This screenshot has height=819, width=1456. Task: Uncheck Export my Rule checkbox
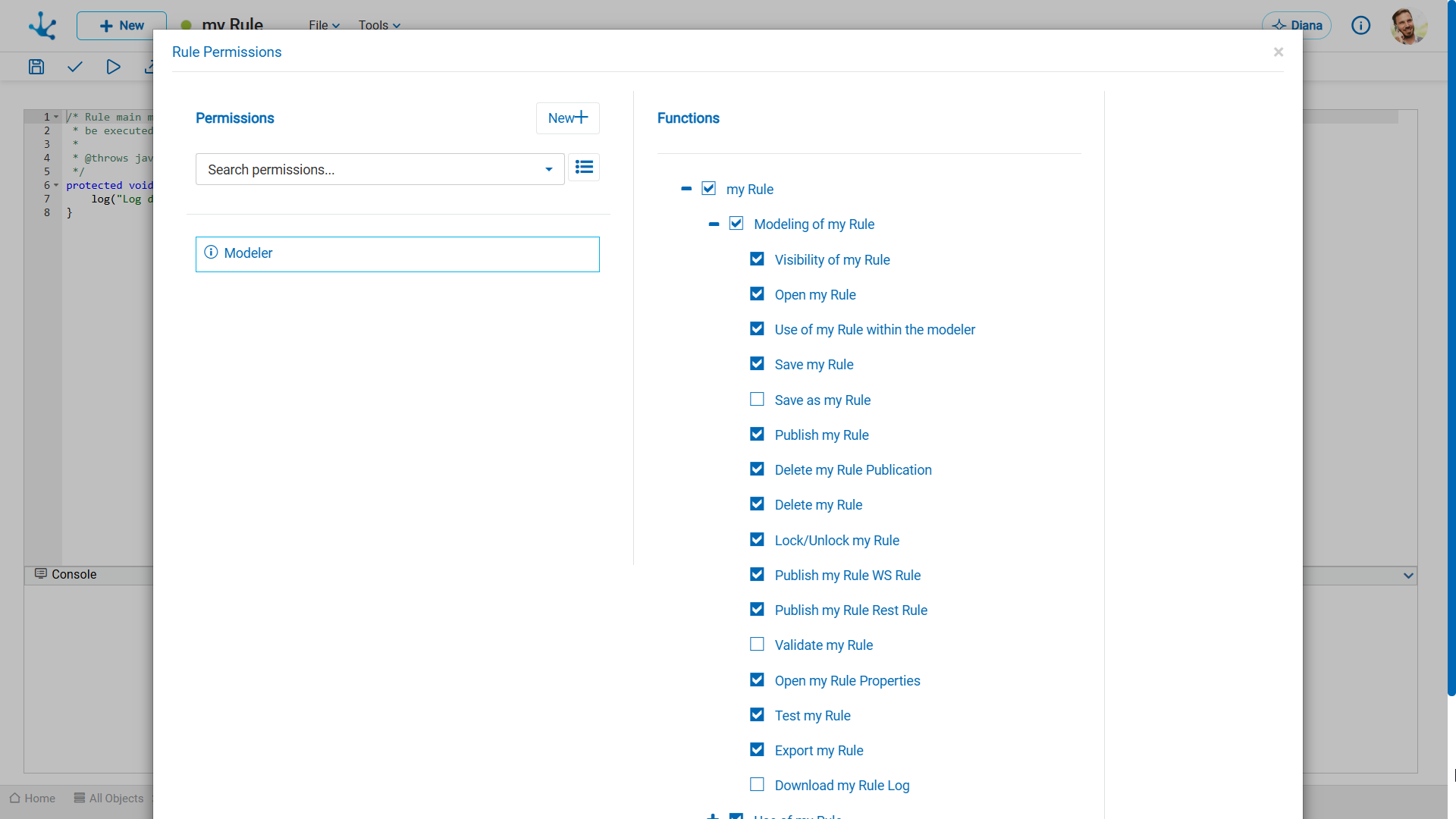[x=757, y=749]
